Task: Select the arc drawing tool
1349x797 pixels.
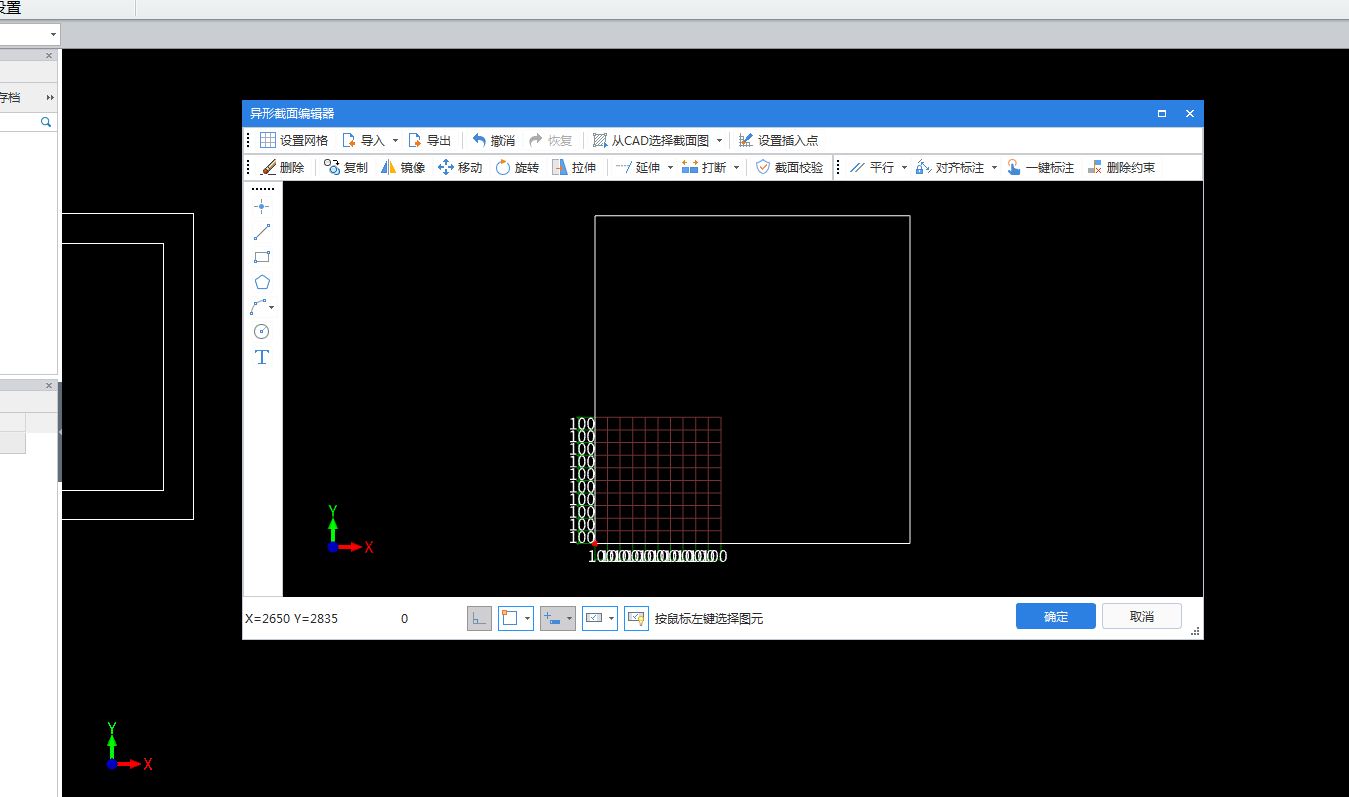Action: click(x=259, y=307)
